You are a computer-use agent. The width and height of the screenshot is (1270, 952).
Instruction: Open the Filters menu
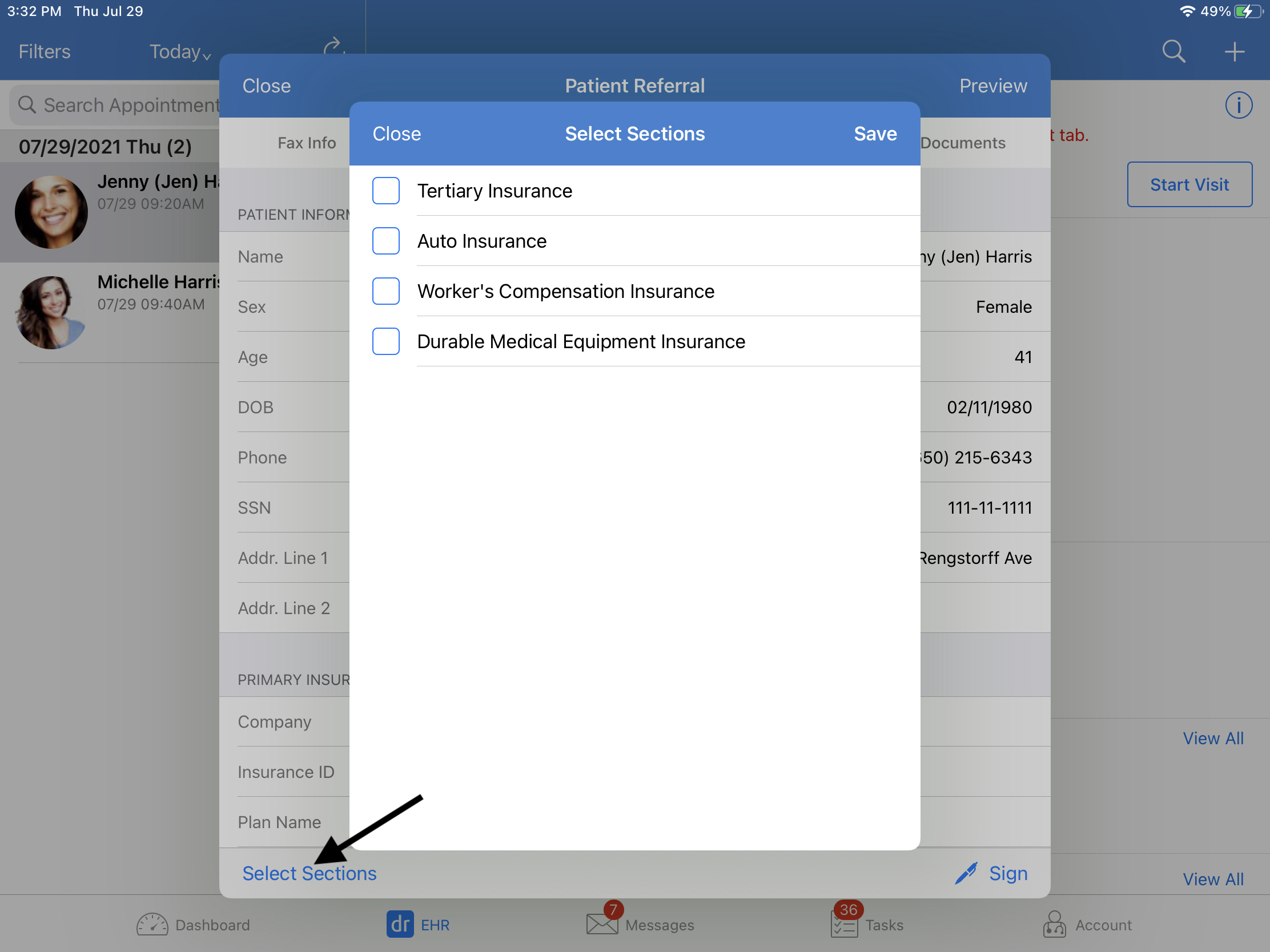[44, 51]
